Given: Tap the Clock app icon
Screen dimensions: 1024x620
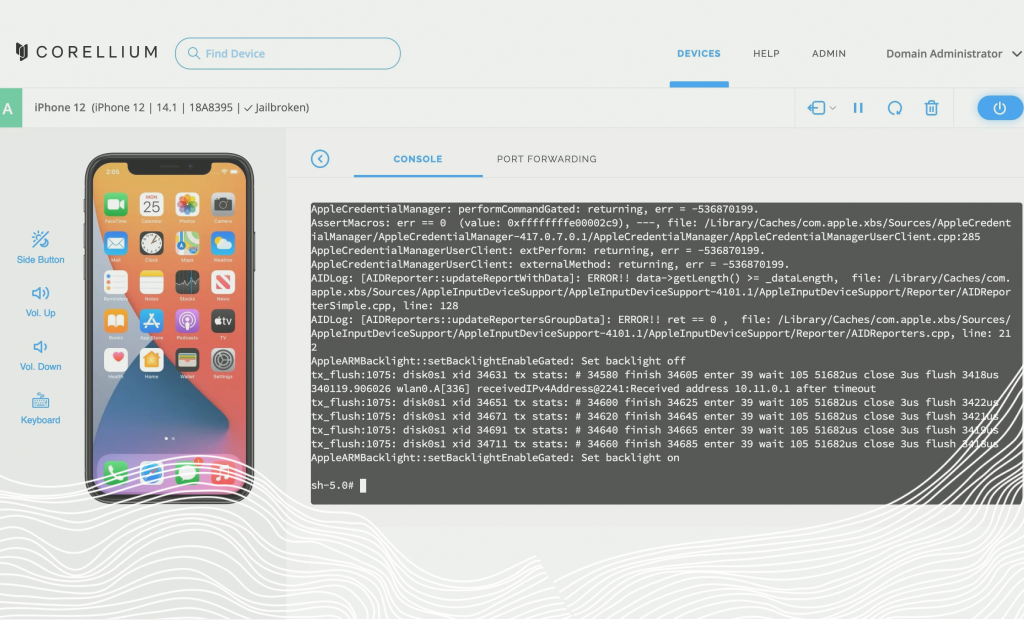Looking at the screenshot, I should [x=152, y=244].
